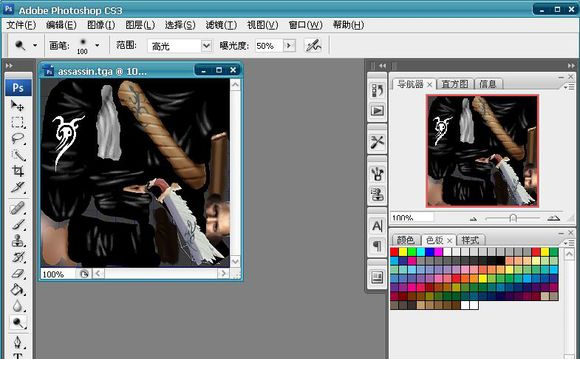Select the Lasso tool
Image resolution: width=580 pixels, height=373 pixels.
point(17,138)
